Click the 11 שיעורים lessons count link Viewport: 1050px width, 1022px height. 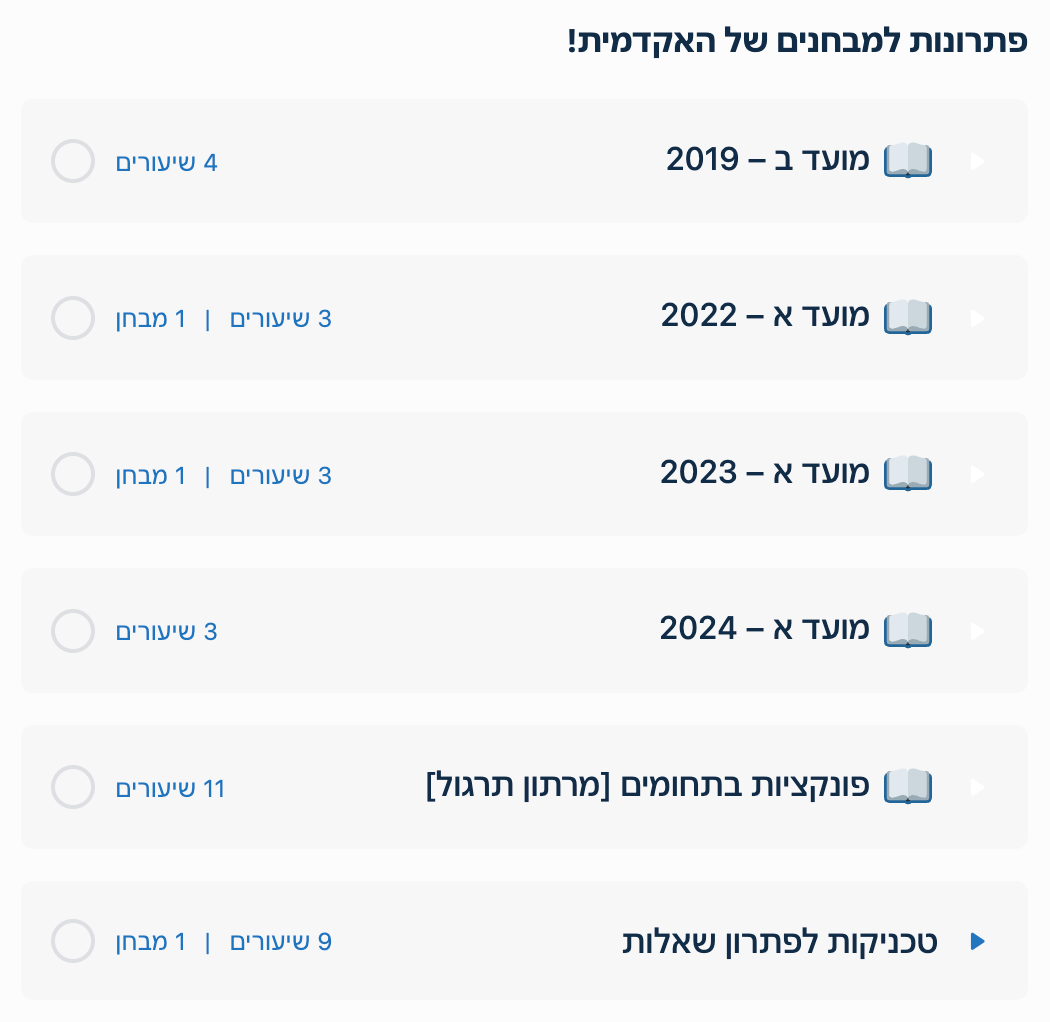click(x=170, y=789)
